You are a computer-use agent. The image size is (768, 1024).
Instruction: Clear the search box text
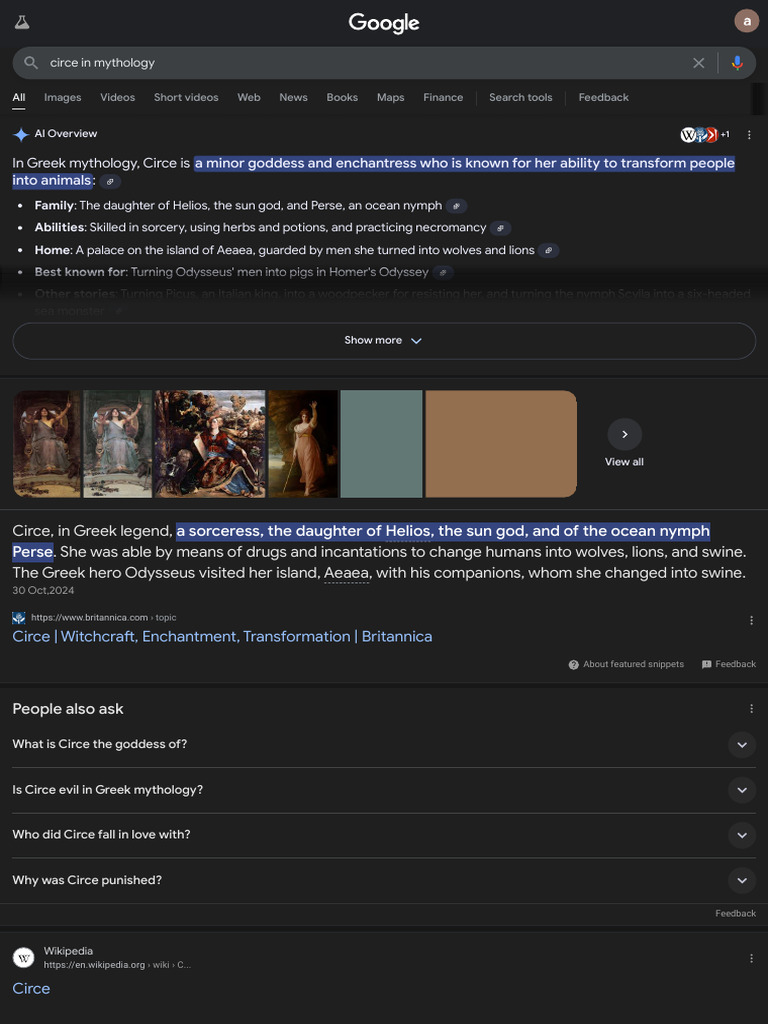698,63
